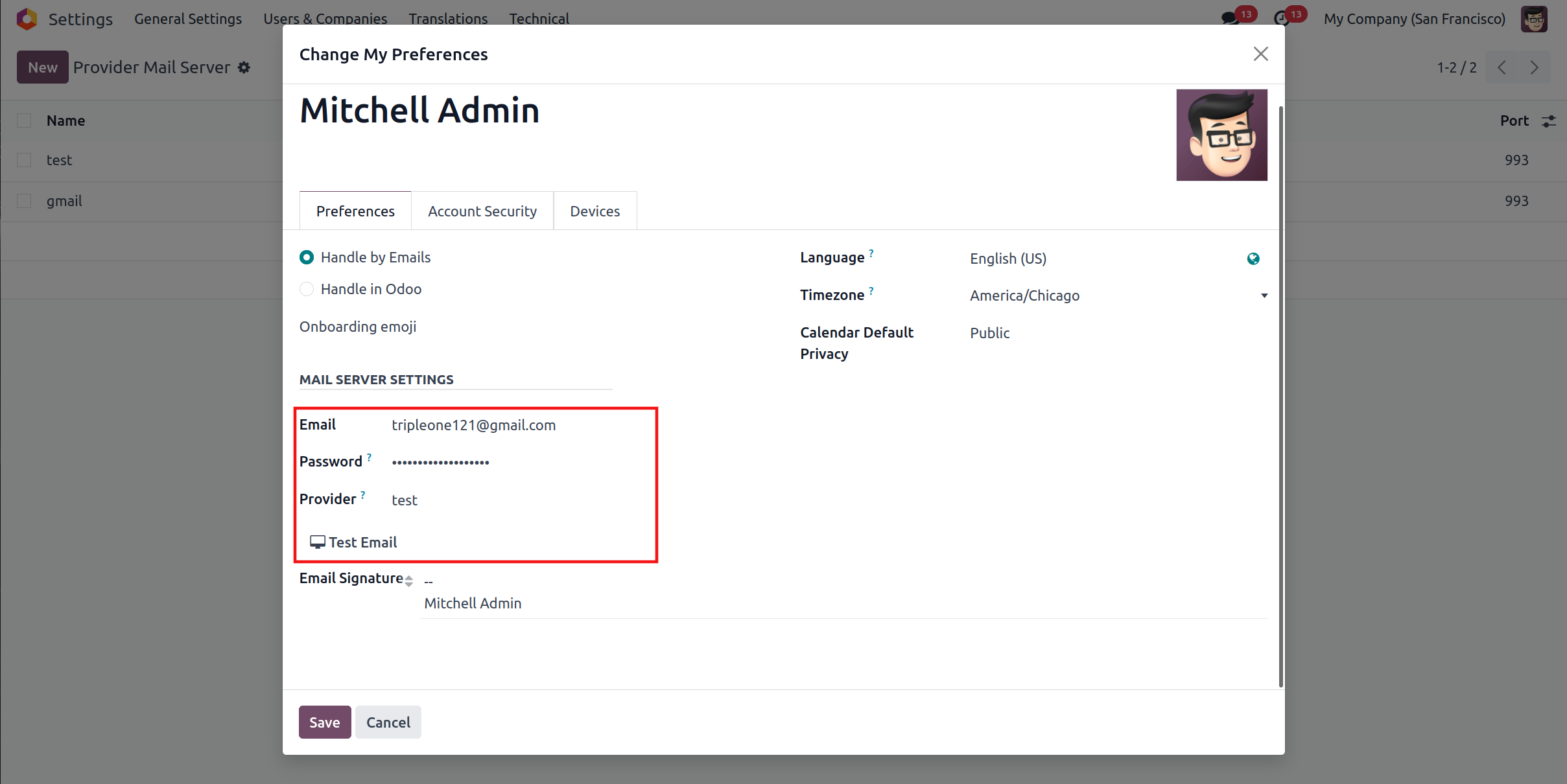This screenshot has height=784, width=1567.
Task: Open the activities clock icon
Action: click(1280, 18)
